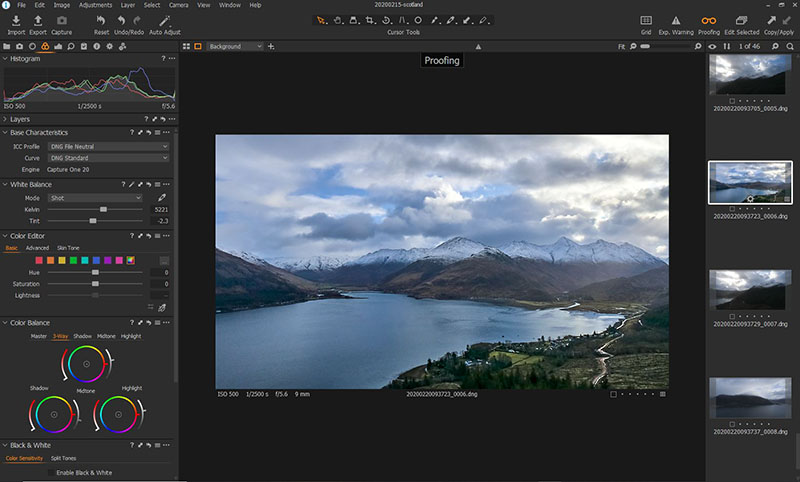Screen dimensions: 800x482
Task: Pick the White Balance eyedropper
Action: [162, 198]
